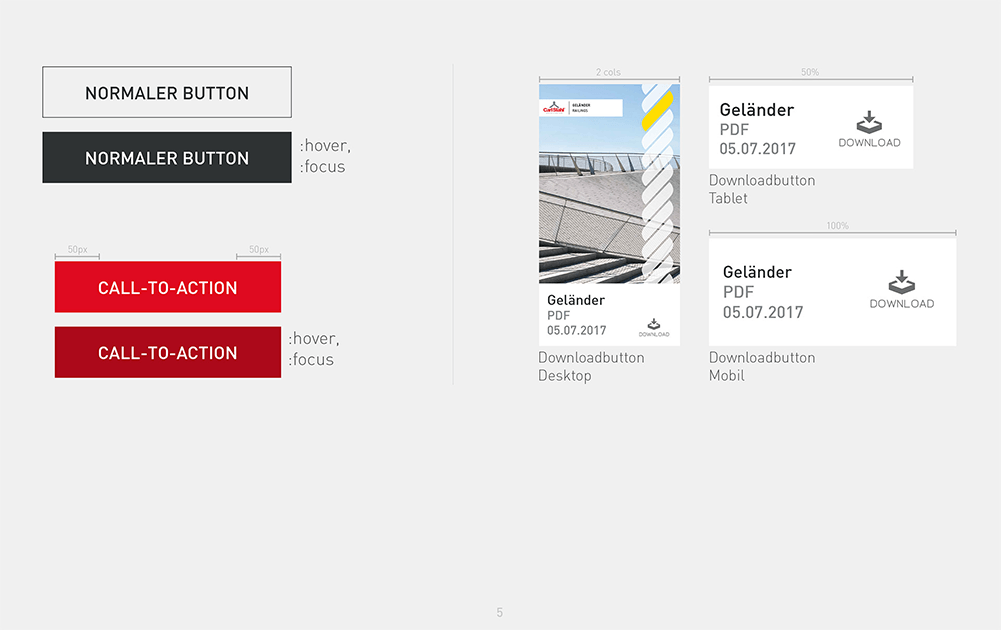Image resolution: width=1001 pixels, height=630 pixels.
Task: Click the page number 5 in the footer
Action: point(500,612)
